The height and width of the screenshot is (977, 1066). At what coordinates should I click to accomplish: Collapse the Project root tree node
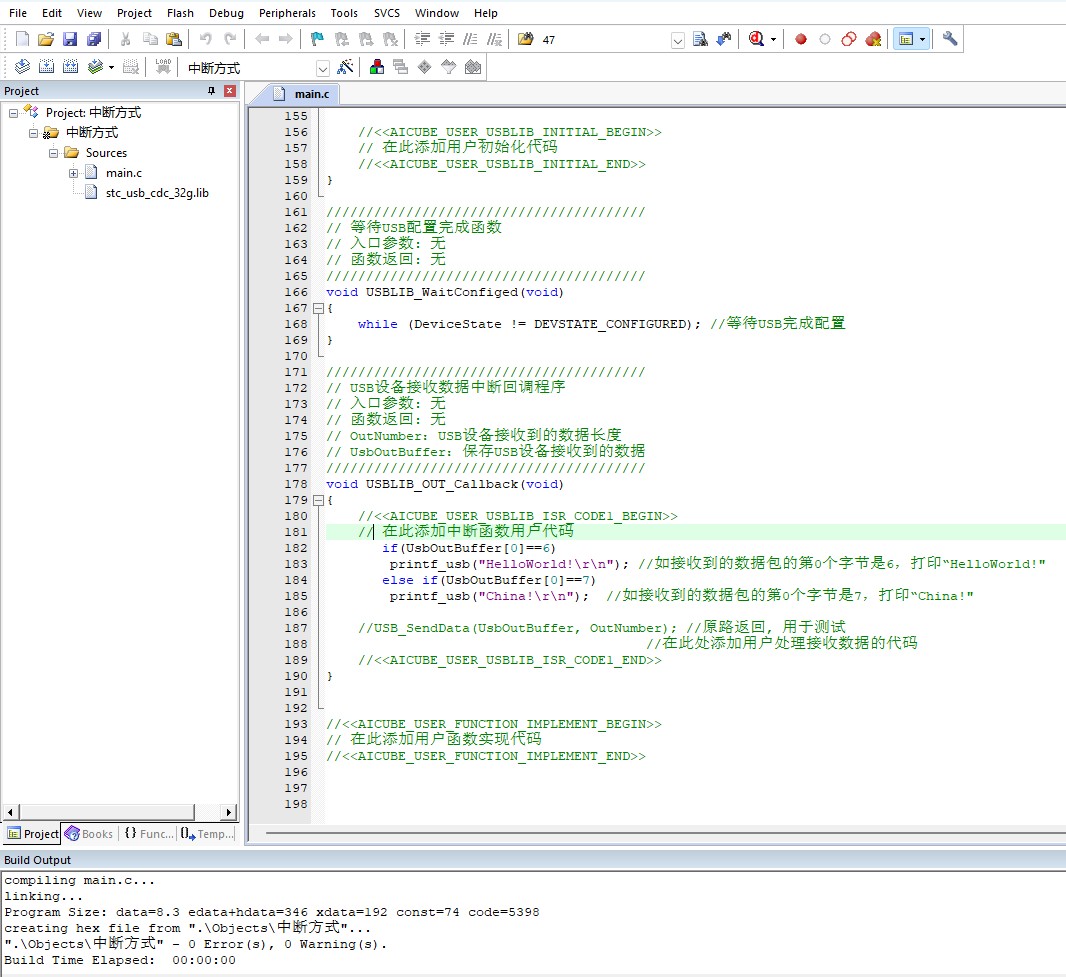pyautogui.click(x=13, y=113)
